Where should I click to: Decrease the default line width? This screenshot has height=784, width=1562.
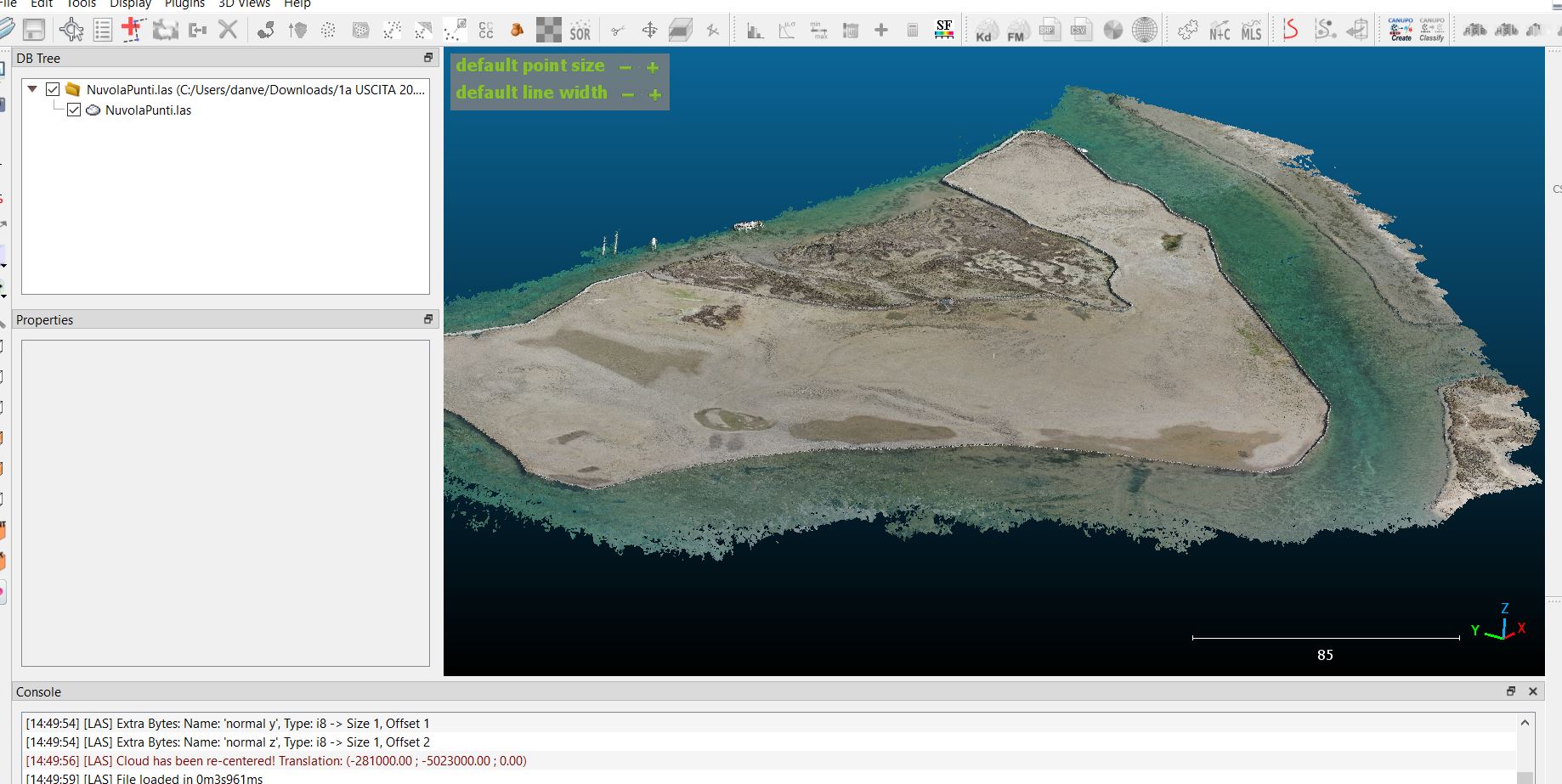(x=626, y=93)
